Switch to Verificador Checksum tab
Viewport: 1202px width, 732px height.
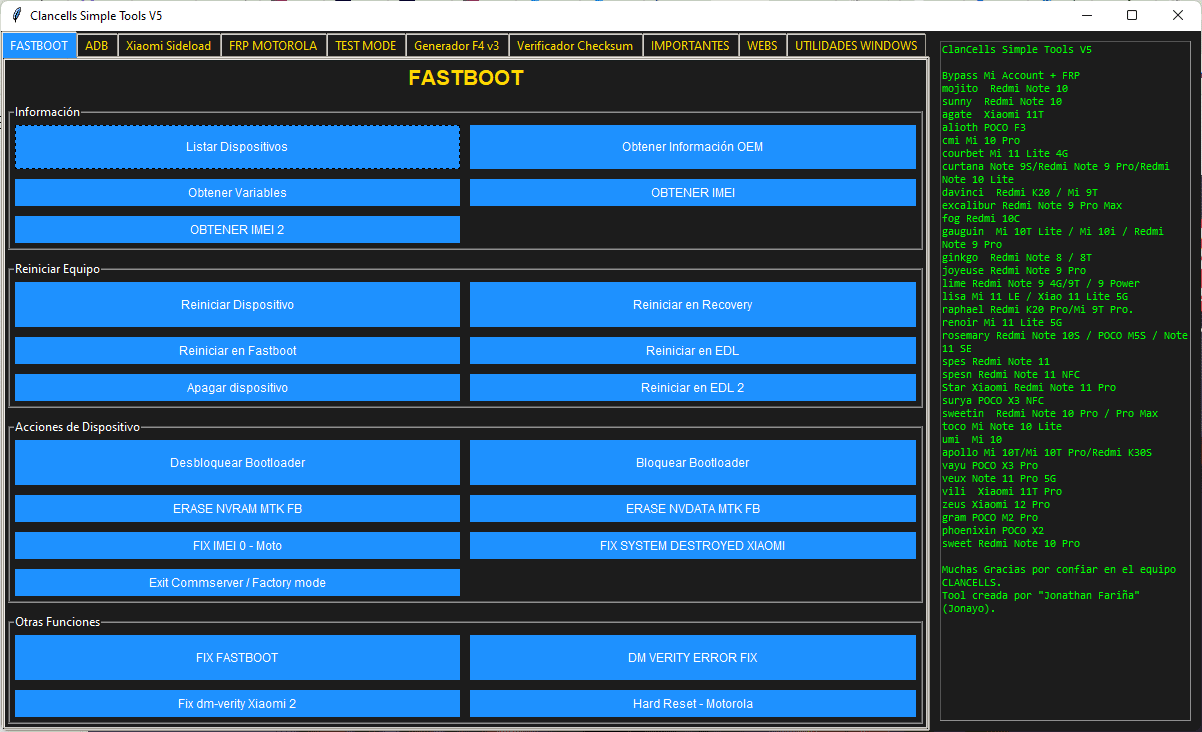pyautogui.click(x=574, y=46)
